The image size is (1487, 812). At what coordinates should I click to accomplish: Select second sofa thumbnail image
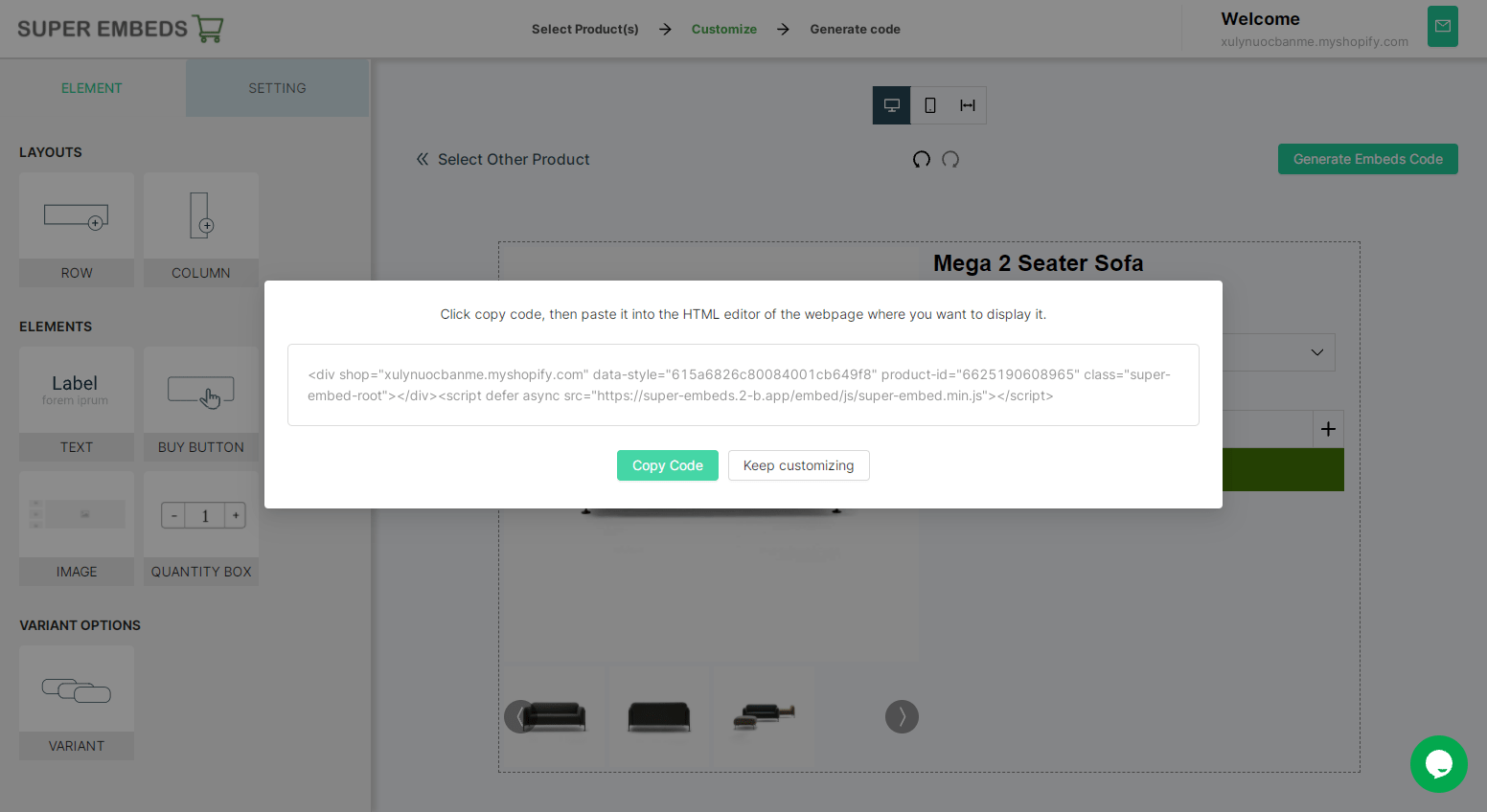(x=659, y=716)
